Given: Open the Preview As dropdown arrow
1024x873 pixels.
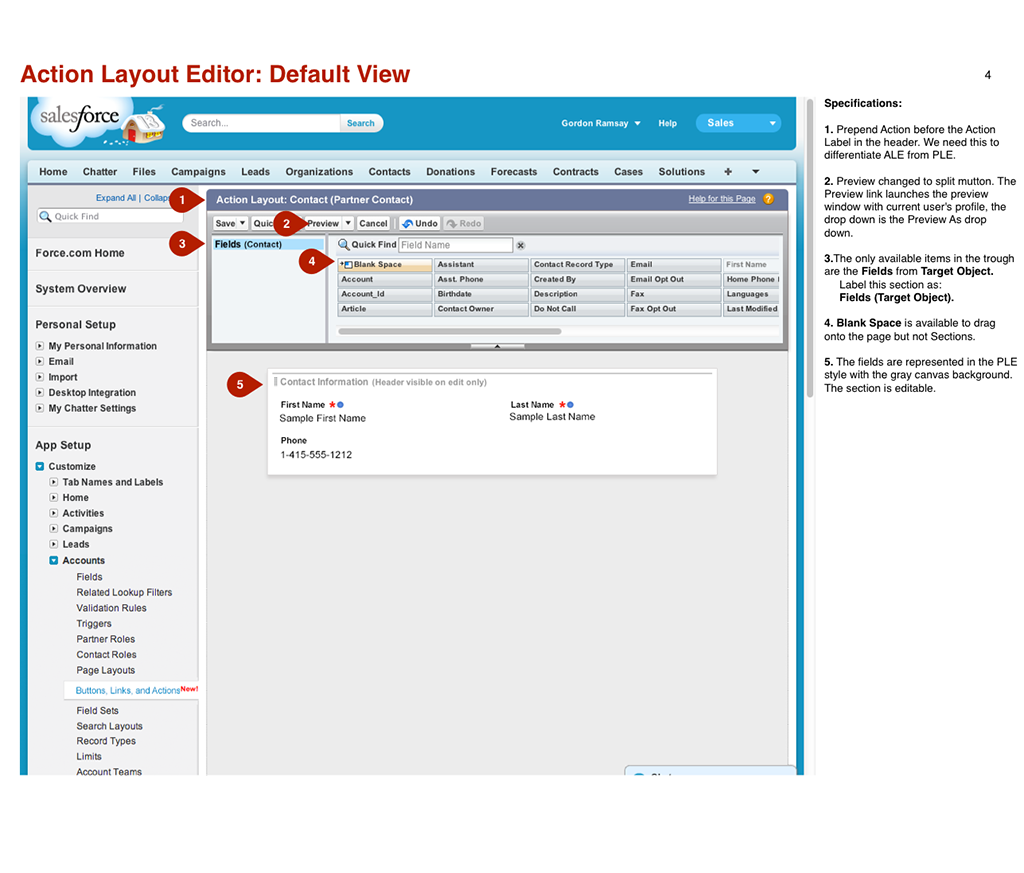Looking at the screenshot, I should coord(348,223).
